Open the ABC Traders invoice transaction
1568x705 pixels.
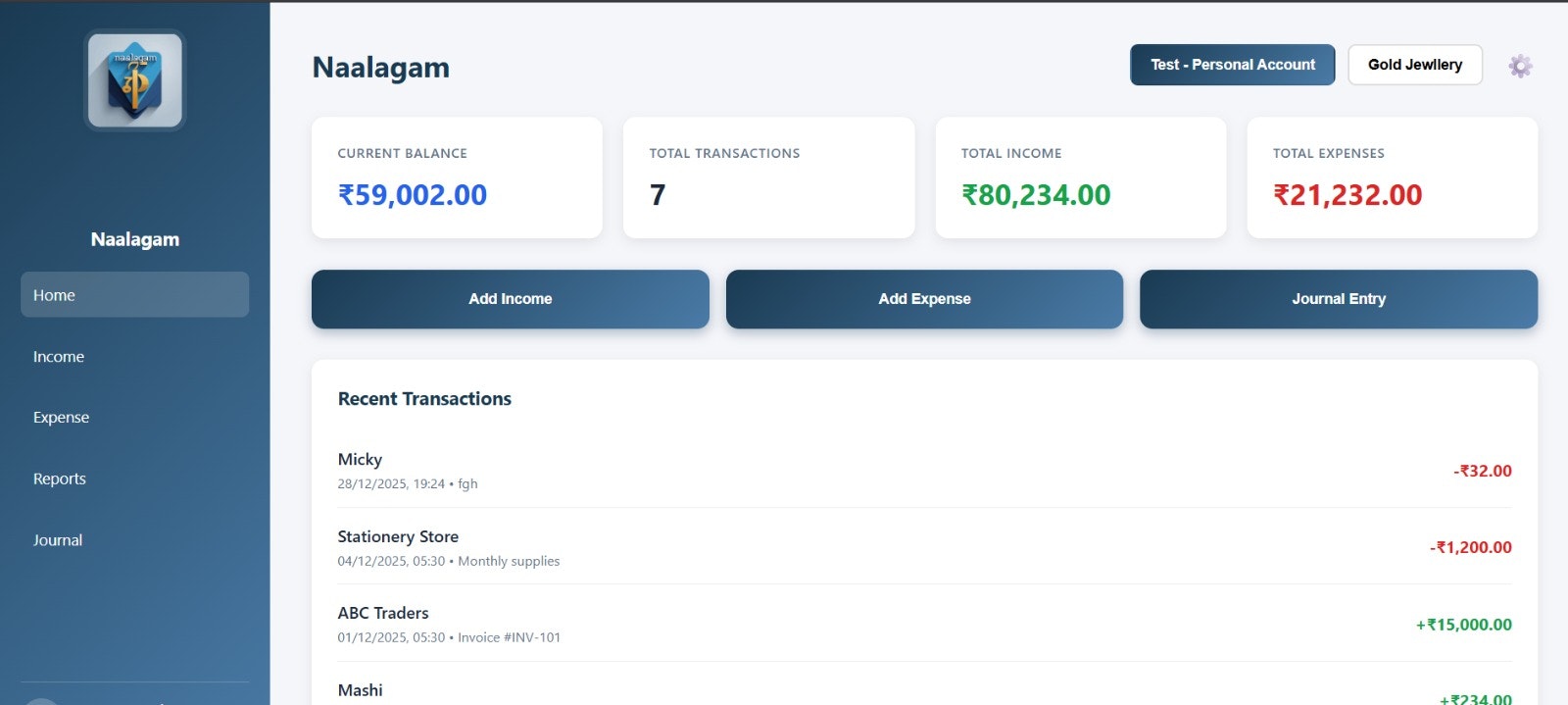(x=924, y=624)
